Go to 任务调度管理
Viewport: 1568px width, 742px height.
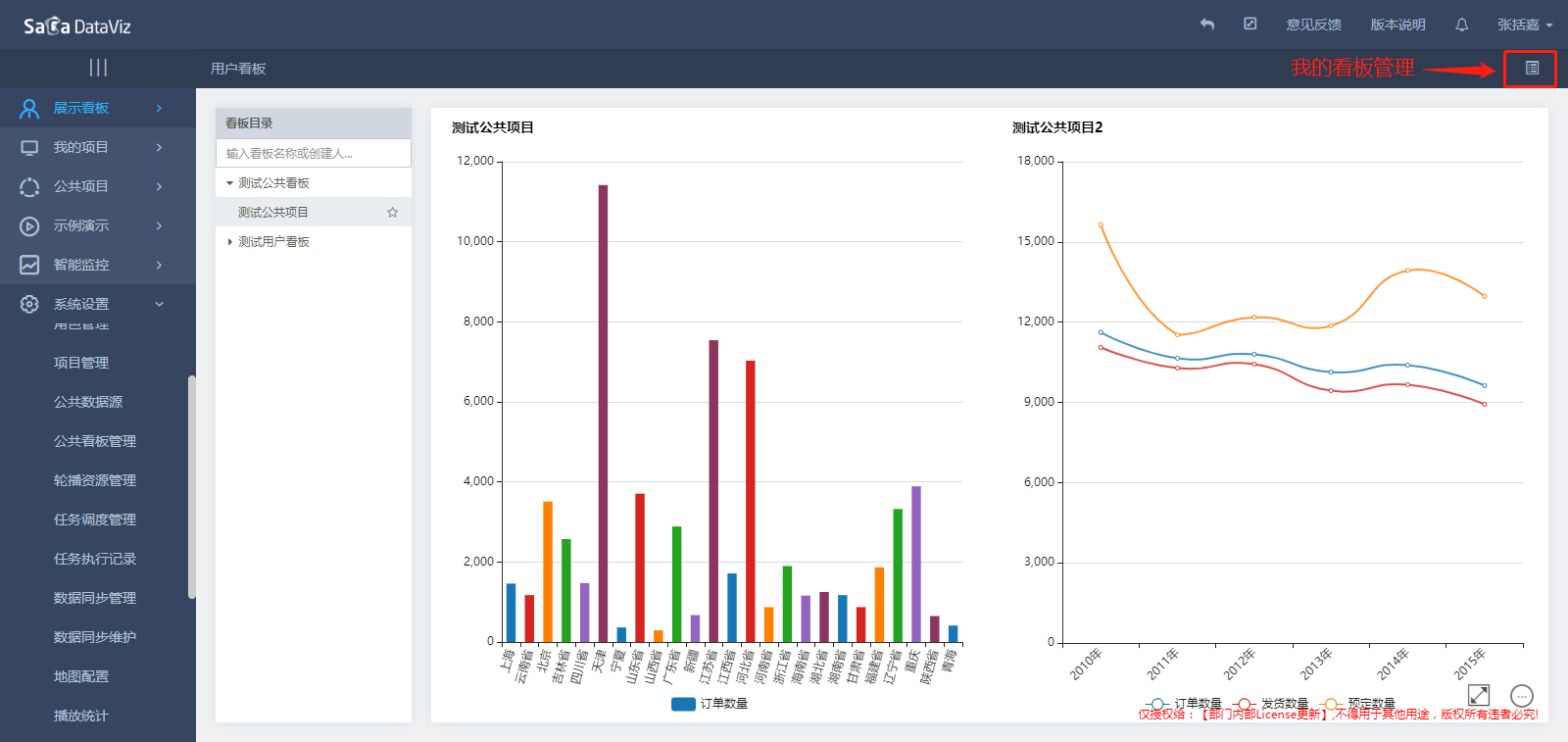click(95, 519)
